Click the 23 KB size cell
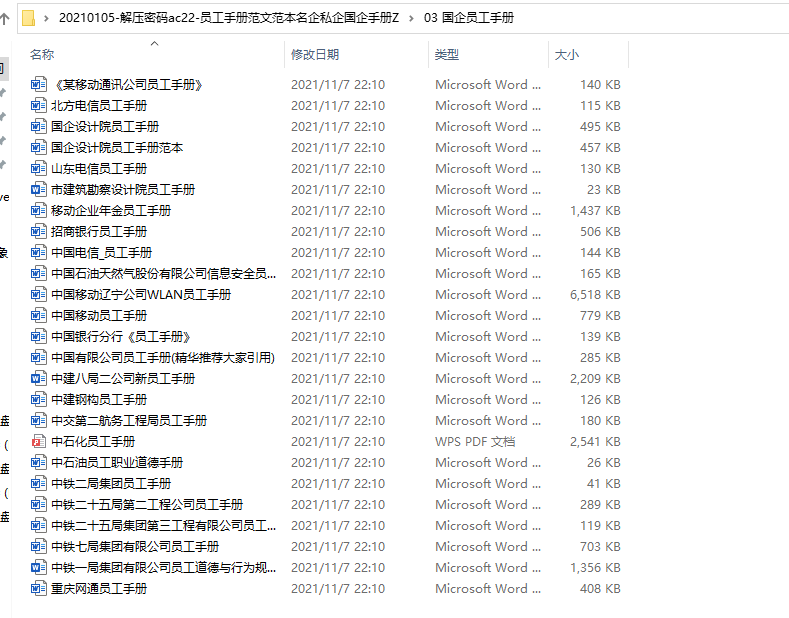The image size is (789, 618). (604, 189)
